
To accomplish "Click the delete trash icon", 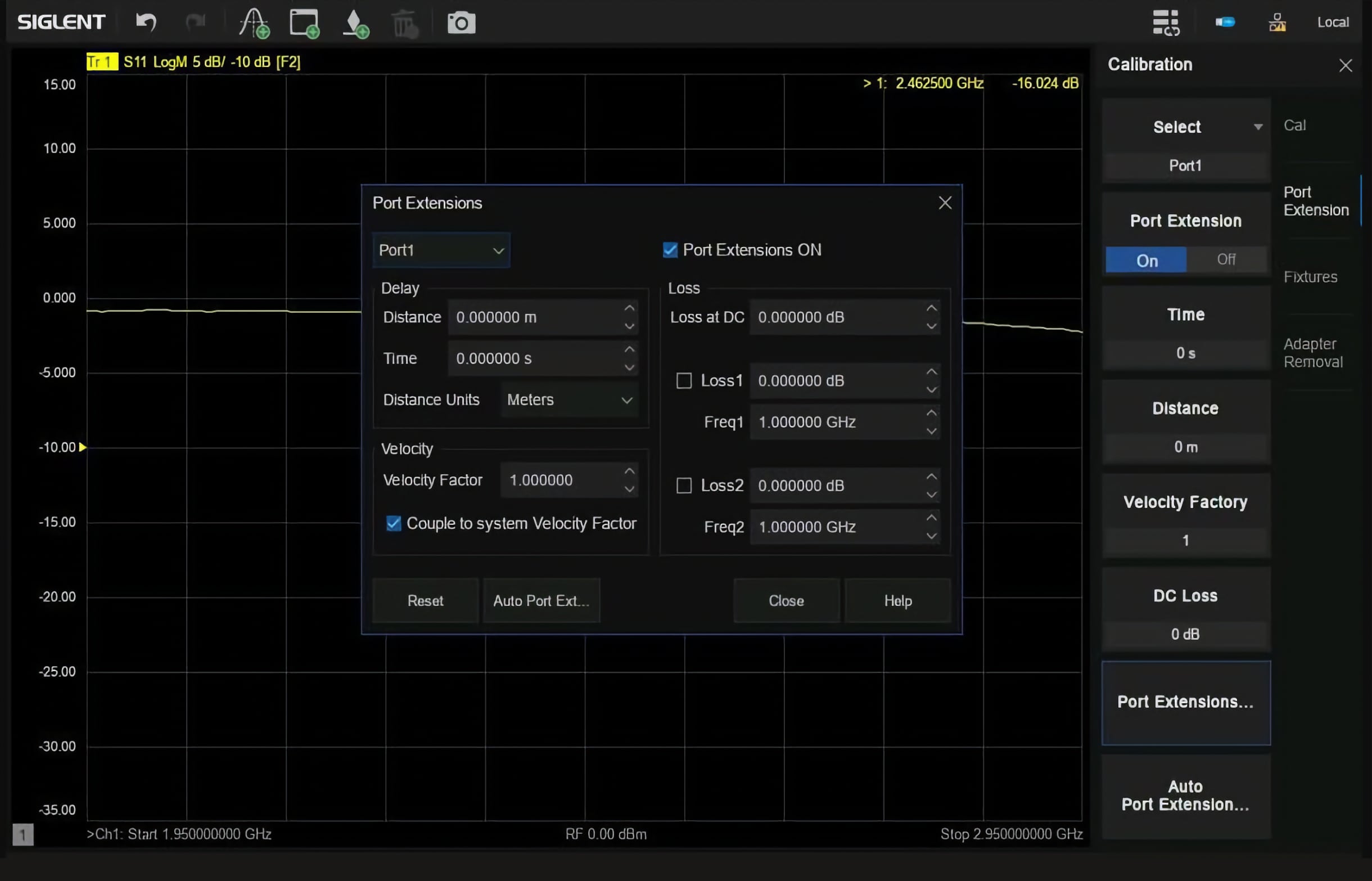I will (x=405, y=24).
